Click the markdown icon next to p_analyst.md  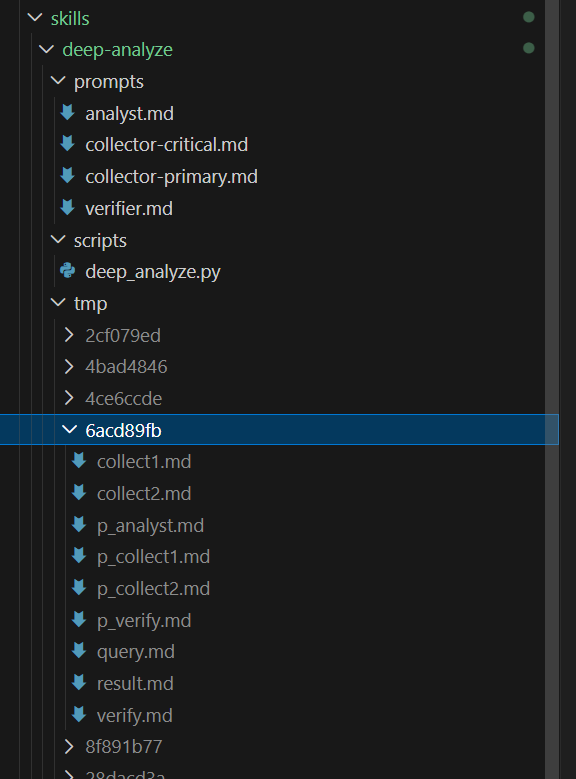(x=79, y=525)
